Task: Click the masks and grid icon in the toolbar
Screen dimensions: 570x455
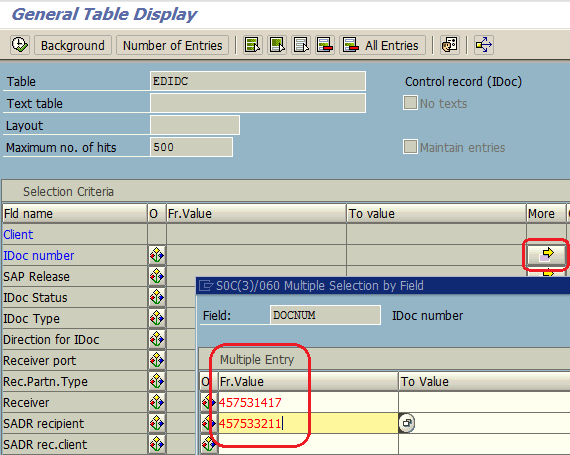Action: pyautogui.click(x=450, y=45)
